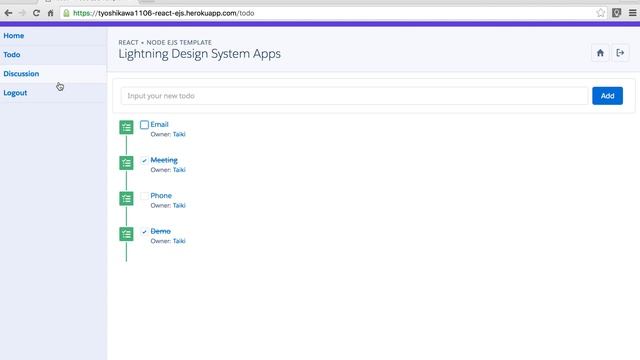This screenshot has width=640, height=360.
Task: Click the home icon button in the page header
Action: point(600,53)
